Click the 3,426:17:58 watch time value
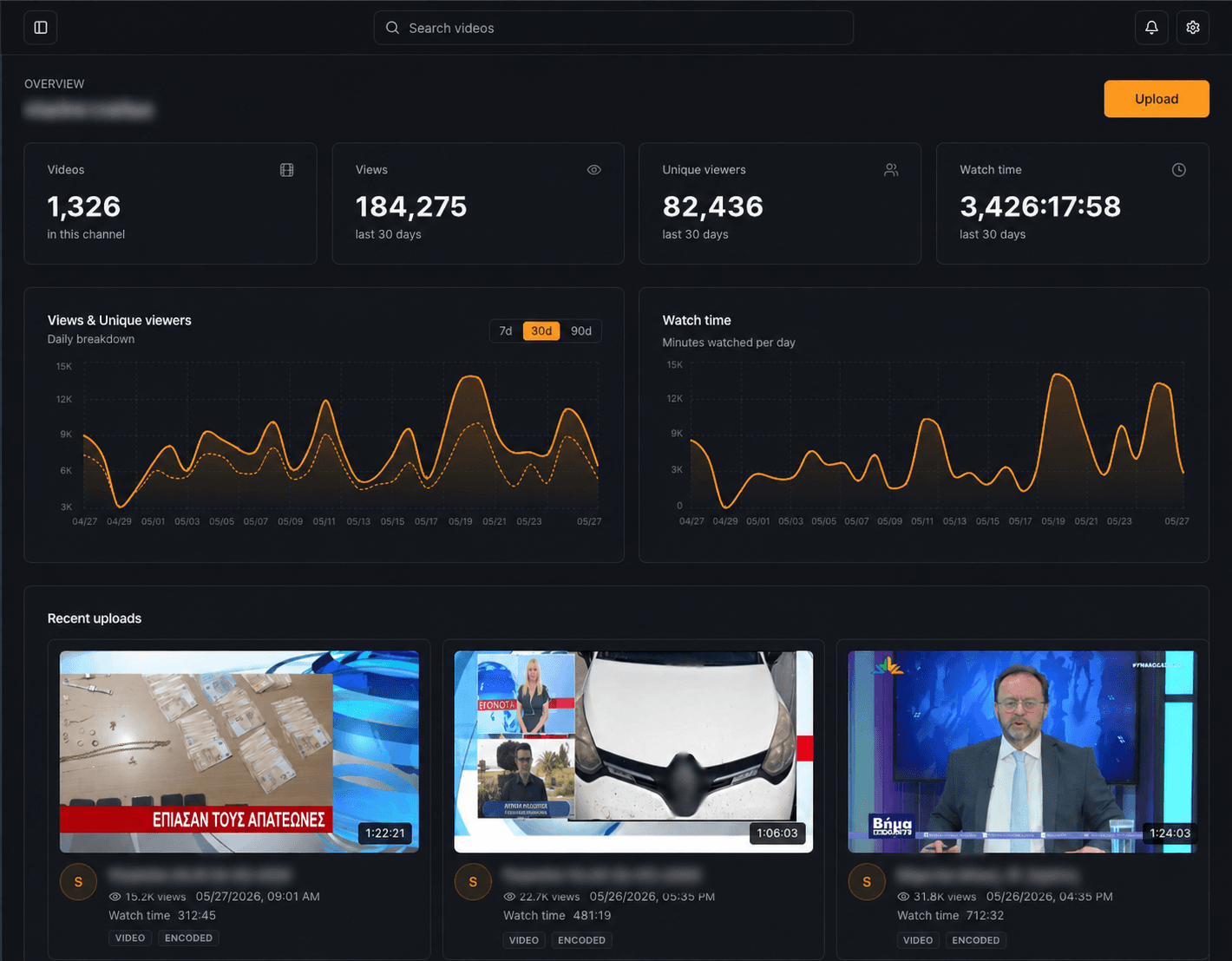 (x=1040, y=206)
